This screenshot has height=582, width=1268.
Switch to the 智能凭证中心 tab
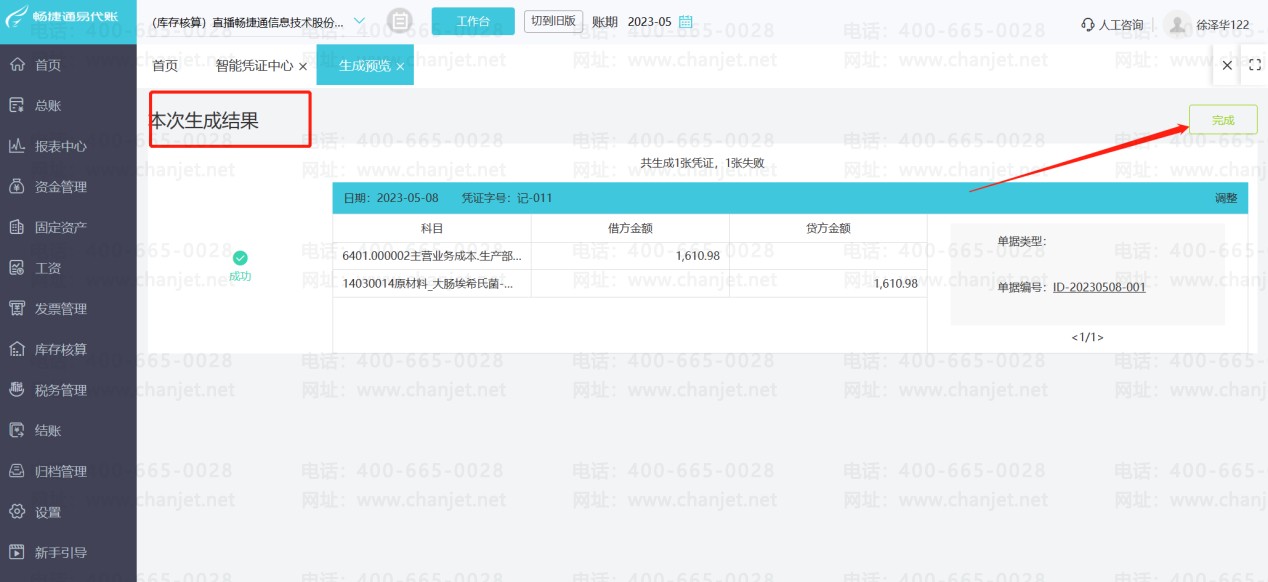[254, 66]
